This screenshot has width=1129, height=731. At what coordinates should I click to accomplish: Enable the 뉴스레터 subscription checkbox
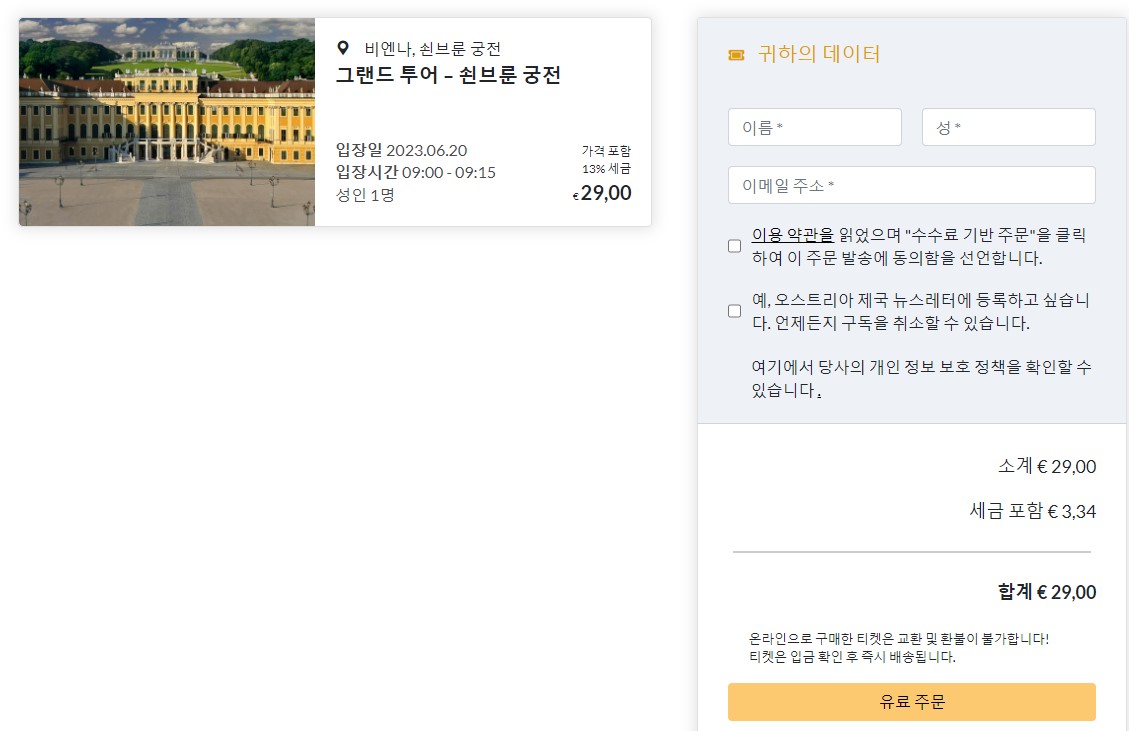coord(734,311)
